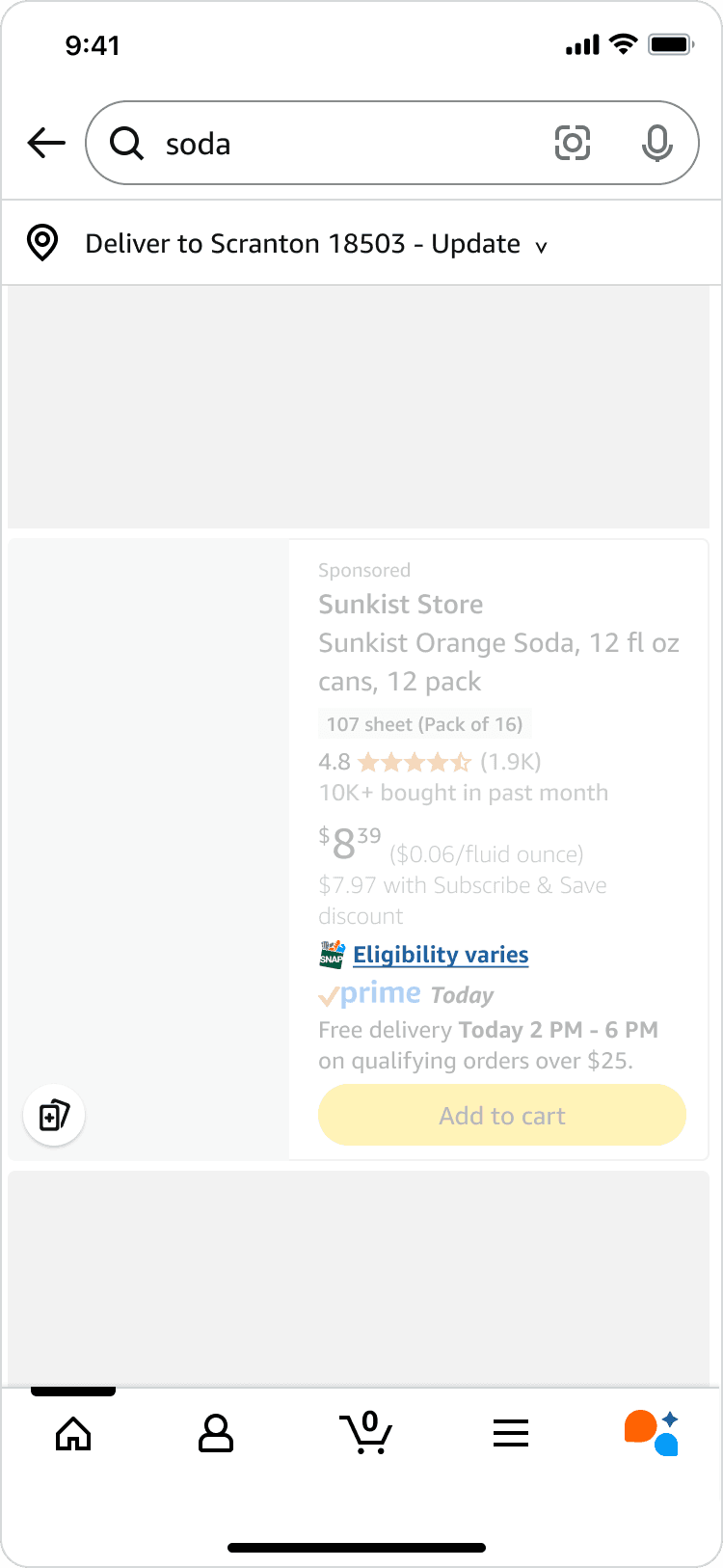
Task: Open the camera lens scan icon
Action: click(x=573, y=144)
